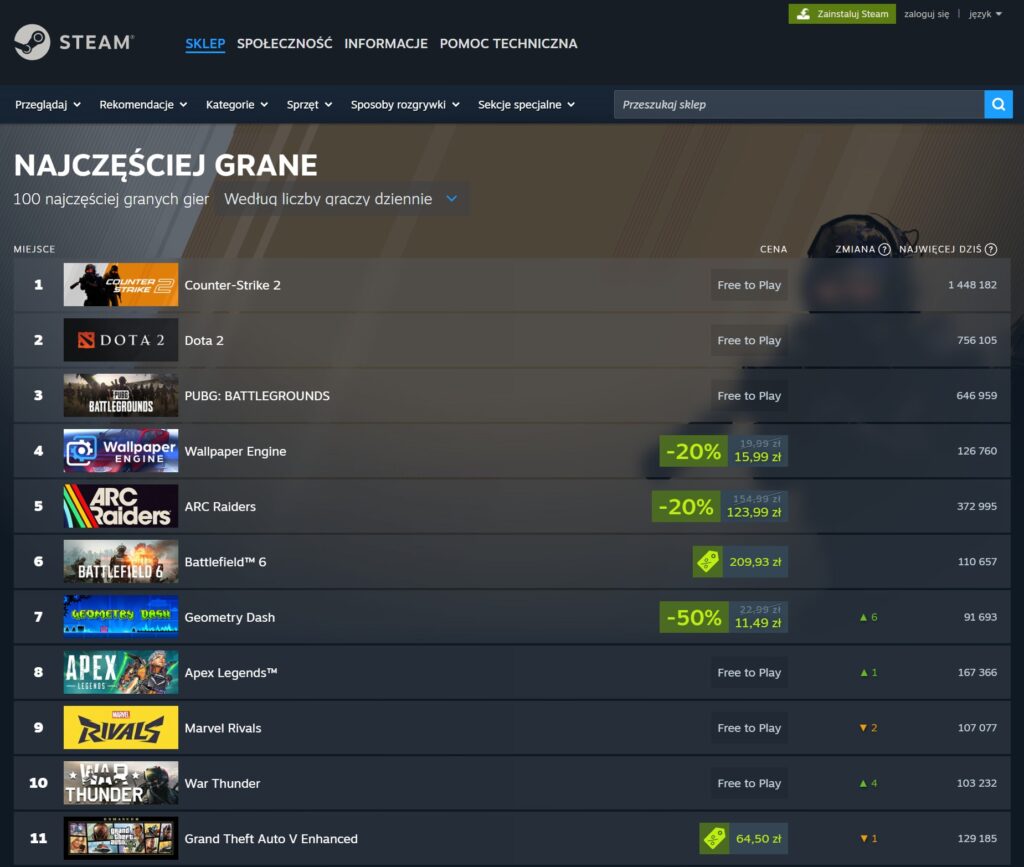Viewport: 1024px width, 867px height.
Task: Switch to the SPOŁECZNOŚĆ tab
Action: click(284, 44)
